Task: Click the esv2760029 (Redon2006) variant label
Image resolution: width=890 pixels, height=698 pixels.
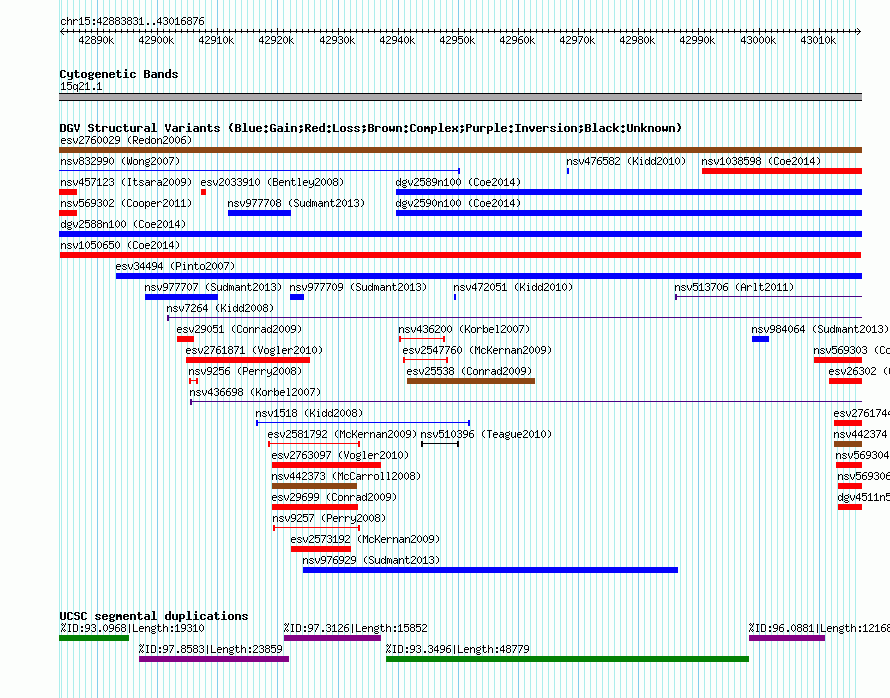Action: tap(126, 140)
